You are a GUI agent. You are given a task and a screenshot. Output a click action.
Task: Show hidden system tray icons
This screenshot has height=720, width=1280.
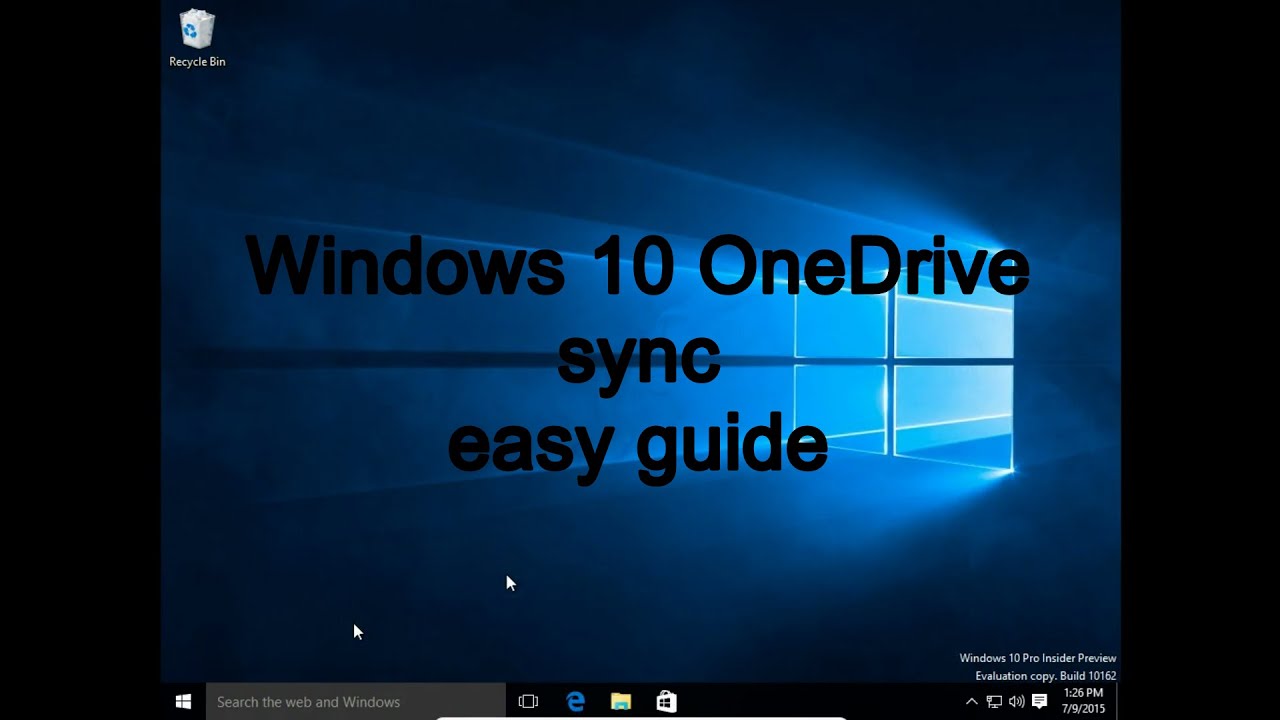(971, 702)
